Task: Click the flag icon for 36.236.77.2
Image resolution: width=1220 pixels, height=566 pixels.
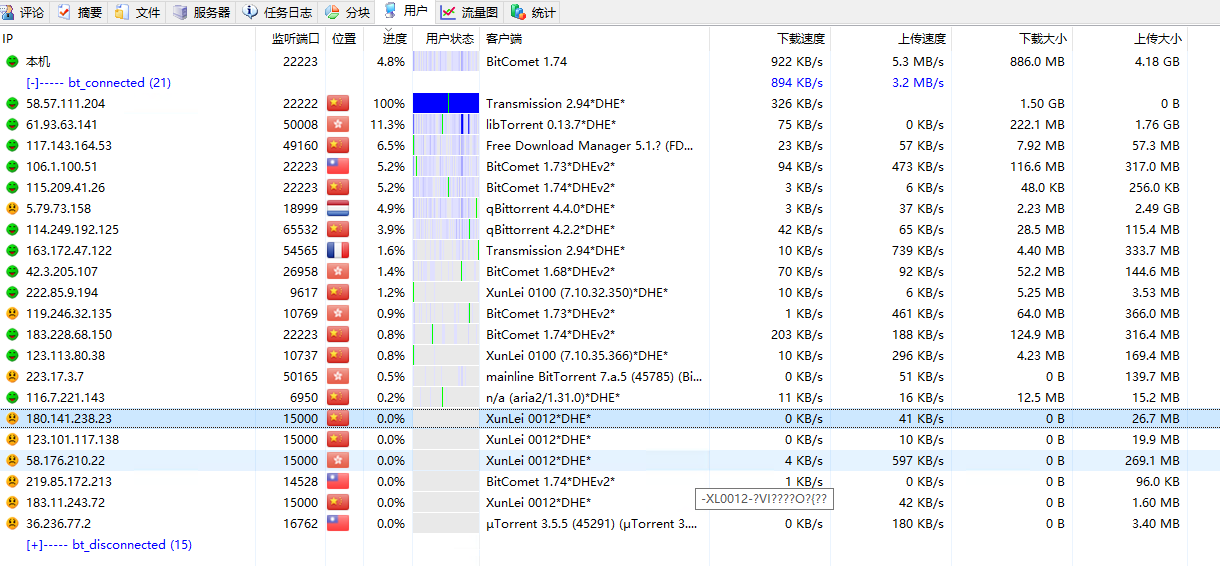Action: click(x=338, y=524)
